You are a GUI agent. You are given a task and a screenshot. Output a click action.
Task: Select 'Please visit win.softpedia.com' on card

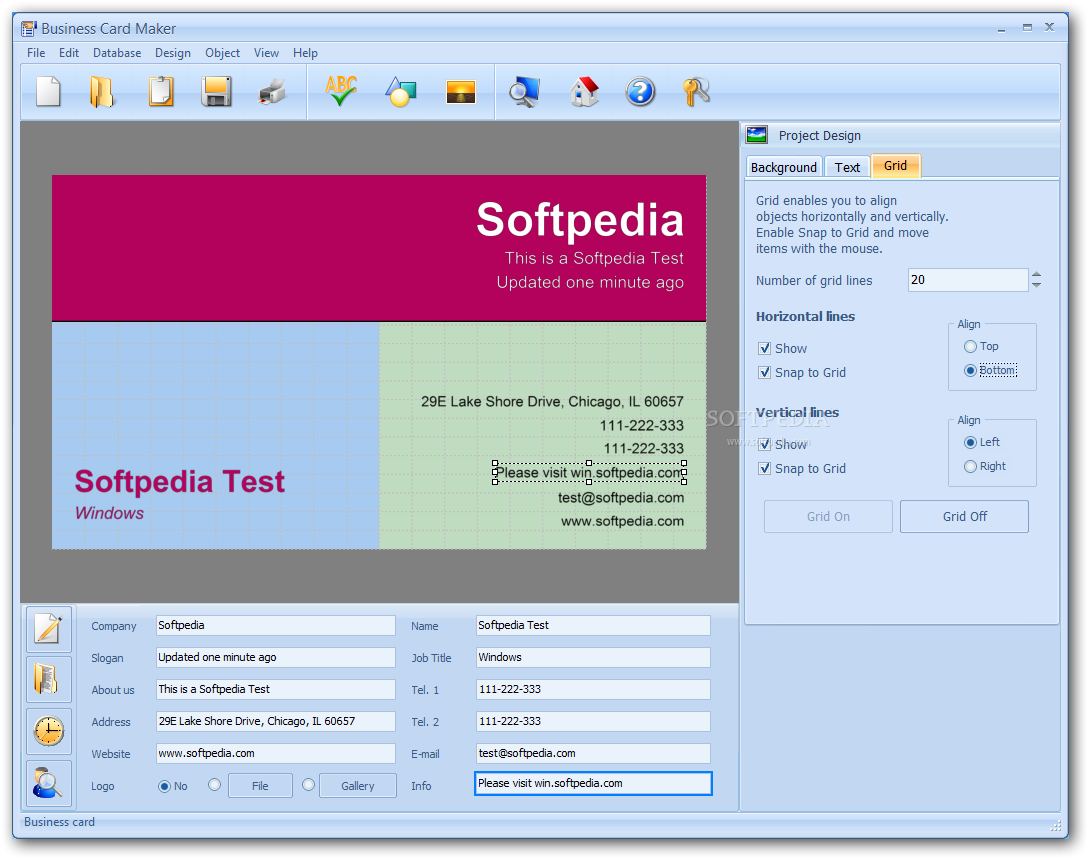point(589,472)
